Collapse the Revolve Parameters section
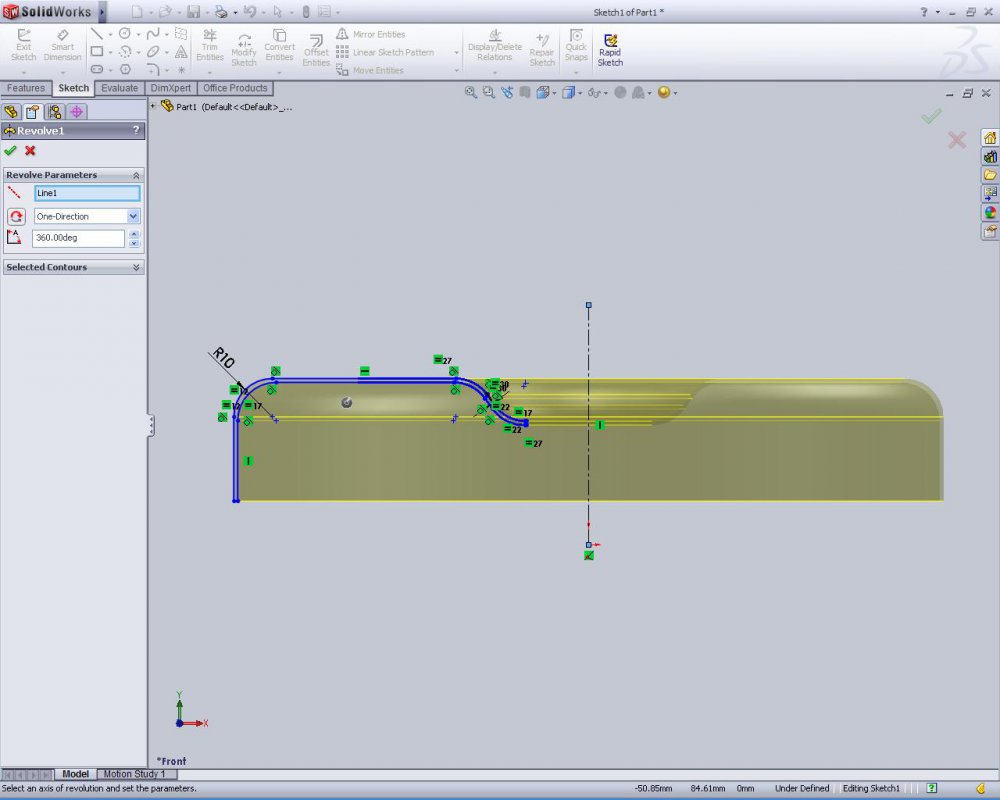Screen dimensions: 1000x800 136,175
